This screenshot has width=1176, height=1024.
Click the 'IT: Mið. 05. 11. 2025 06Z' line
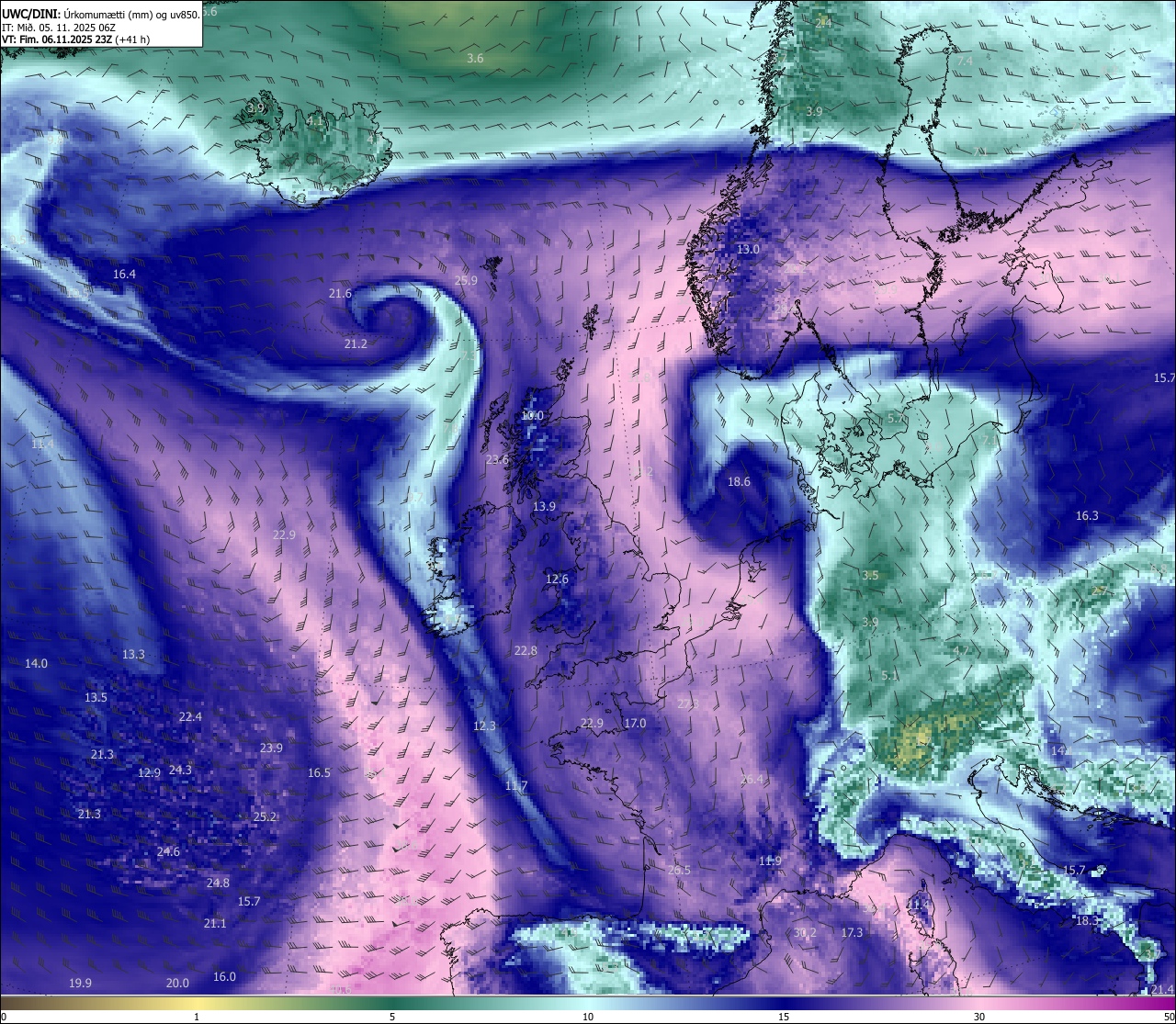[x=59, y=28]
